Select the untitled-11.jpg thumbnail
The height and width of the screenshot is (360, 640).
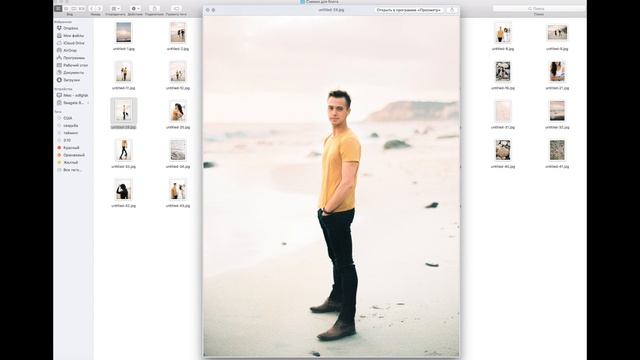[x=124, y=71]
